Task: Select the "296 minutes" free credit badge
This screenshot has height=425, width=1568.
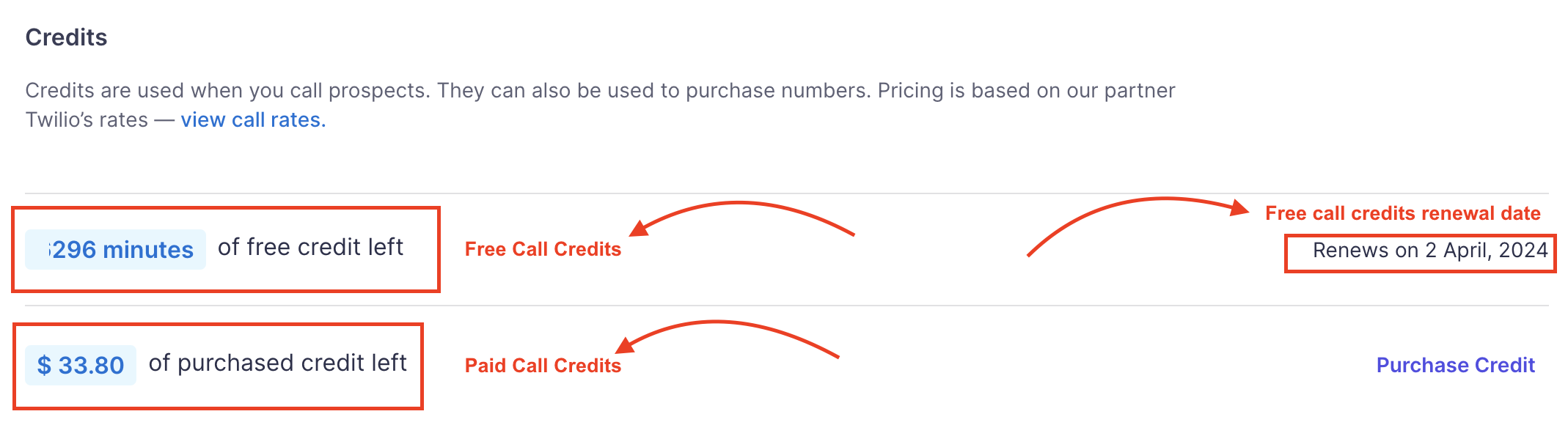Action: tap(116, 250)
